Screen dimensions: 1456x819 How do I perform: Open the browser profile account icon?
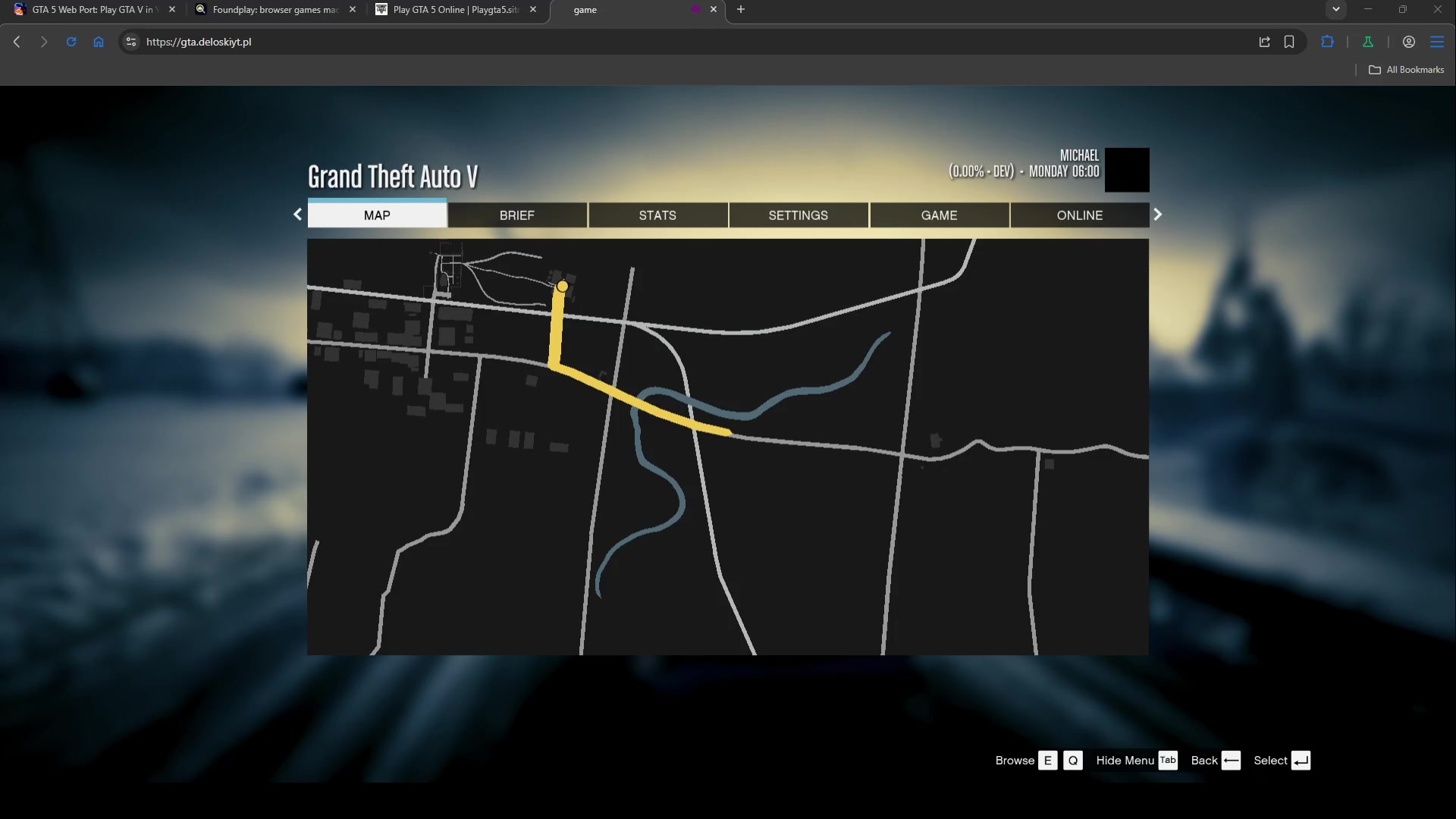1409,42
